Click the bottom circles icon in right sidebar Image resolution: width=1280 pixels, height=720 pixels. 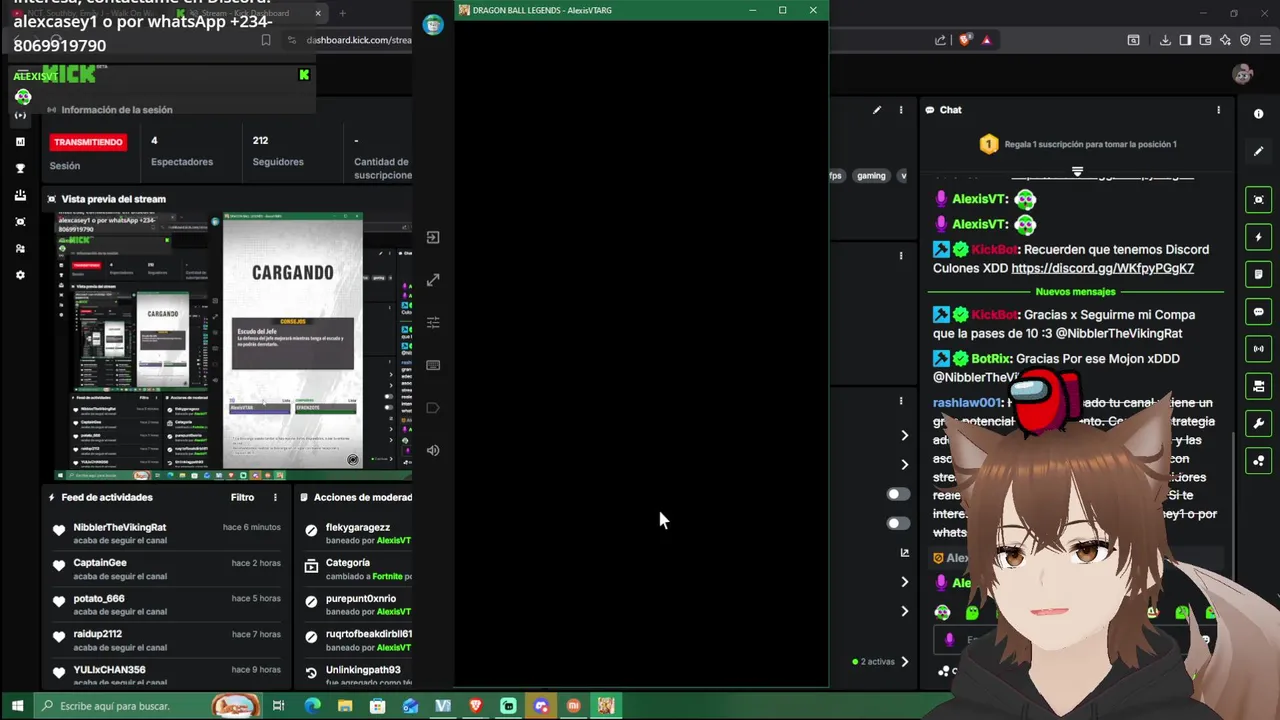pos(1258,461)
